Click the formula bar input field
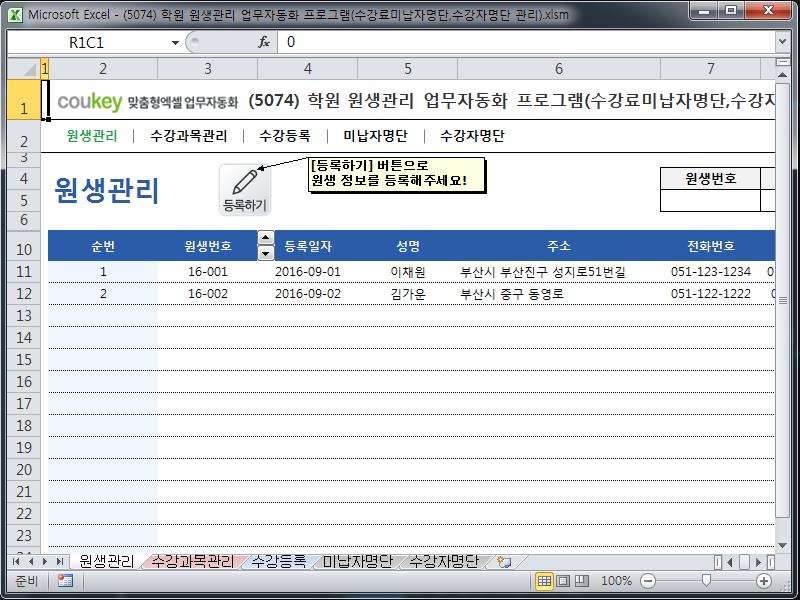The height and width of the screenshot is (600, 800). tap(526, 42)
